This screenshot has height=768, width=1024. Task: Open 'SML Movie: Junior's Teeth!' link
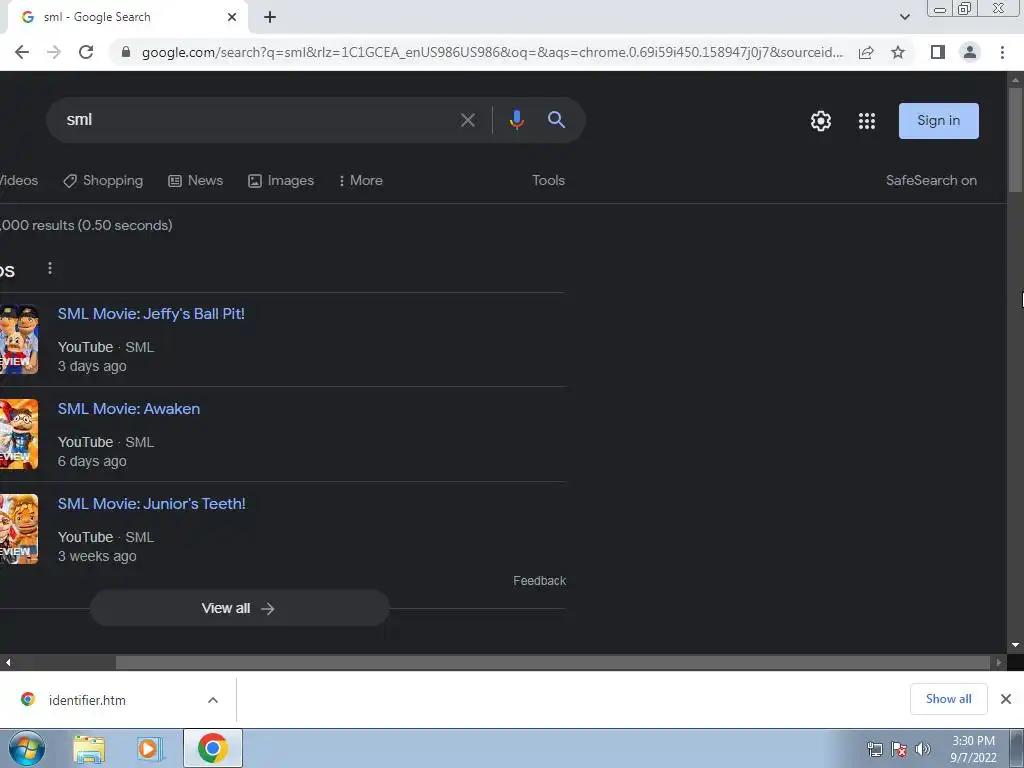152,504
